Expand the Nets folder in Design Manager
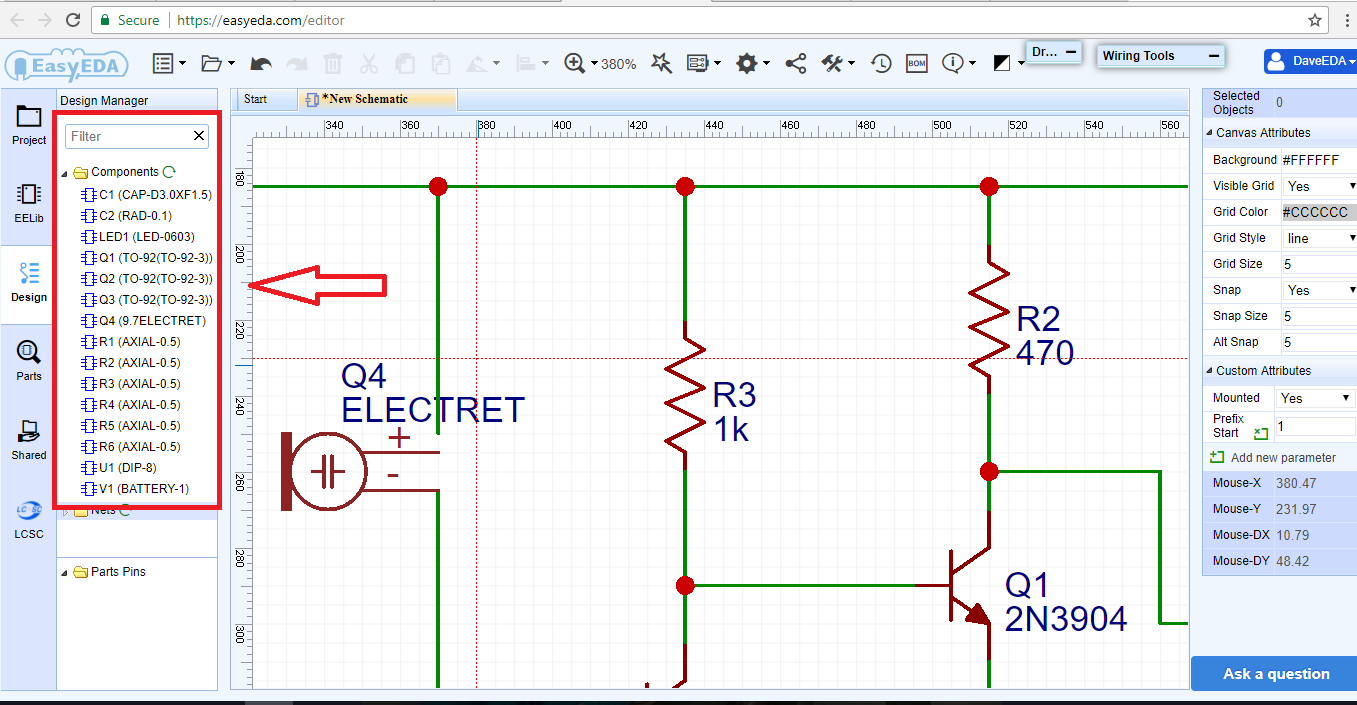 (66, 509)
